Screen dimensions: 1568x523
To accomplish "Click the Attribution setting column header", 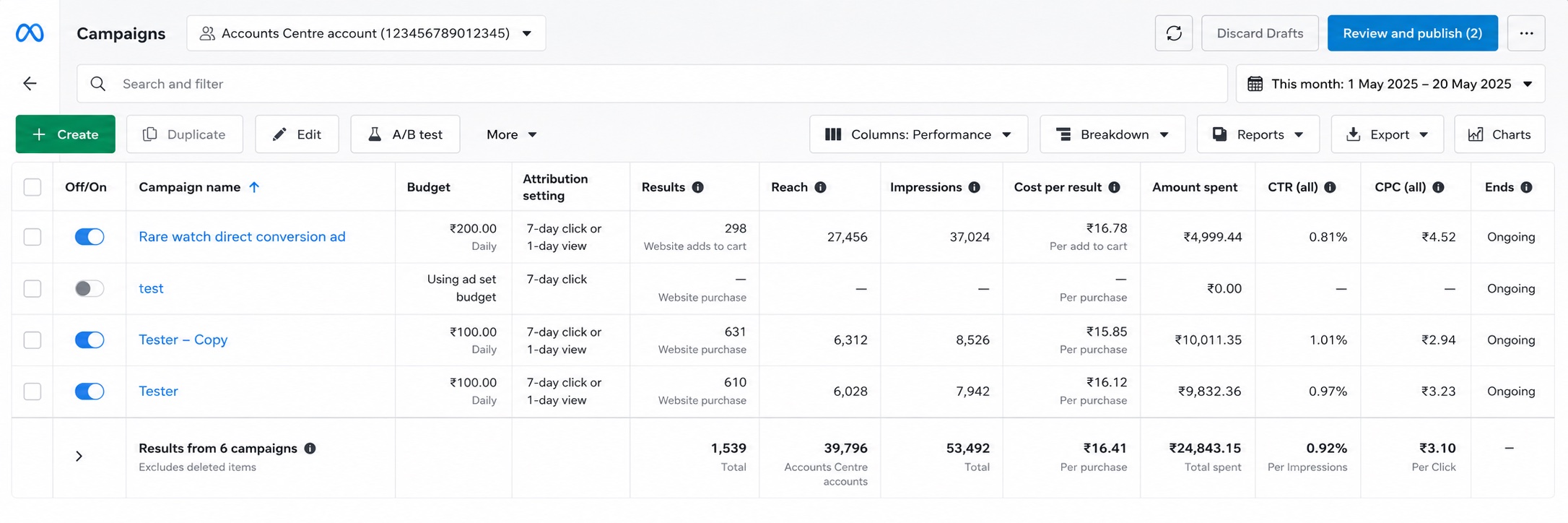I will pos(555,187).
